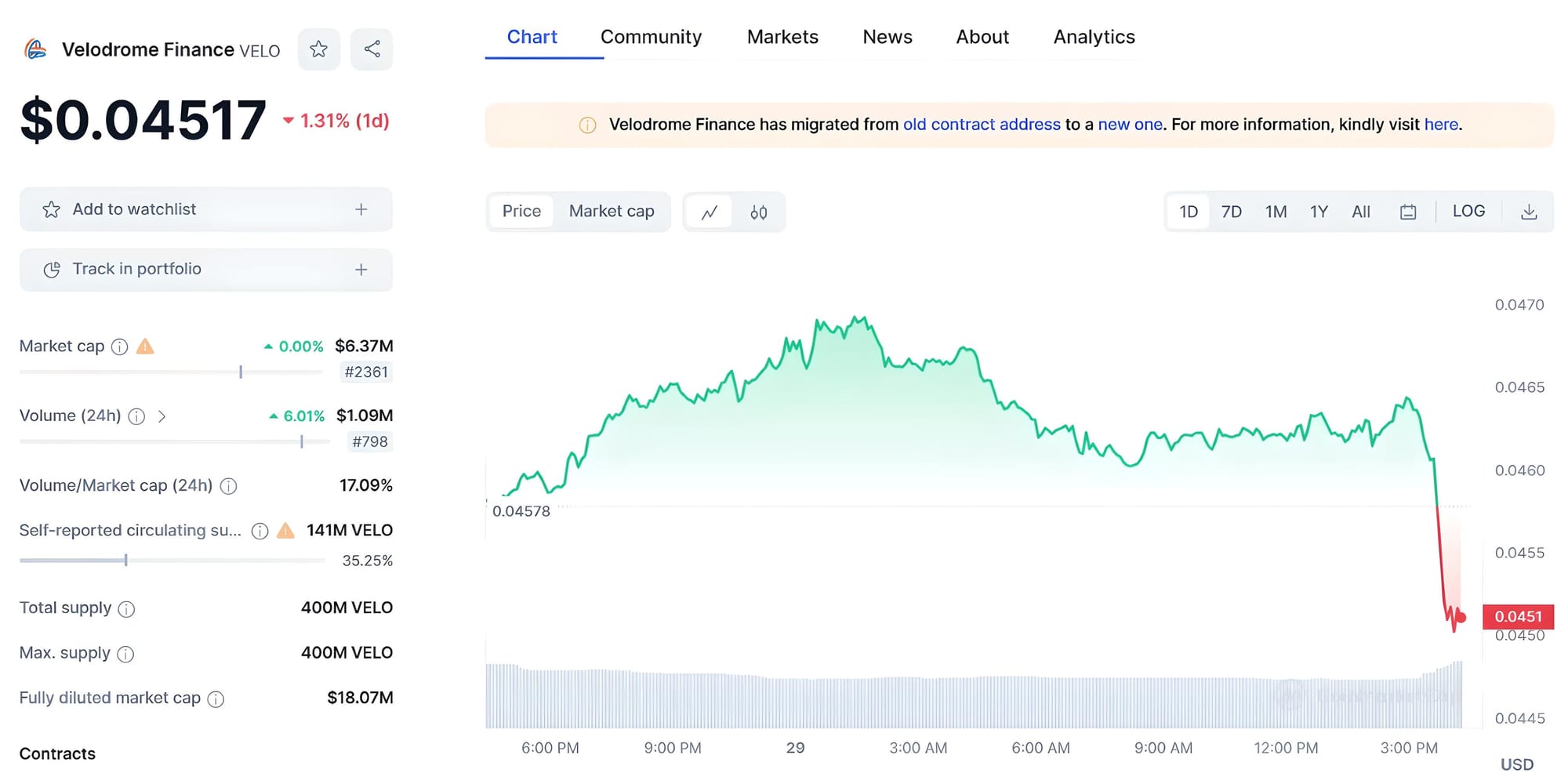
Task: Click the 0.04578 opening price label
Action: point(521,511)
